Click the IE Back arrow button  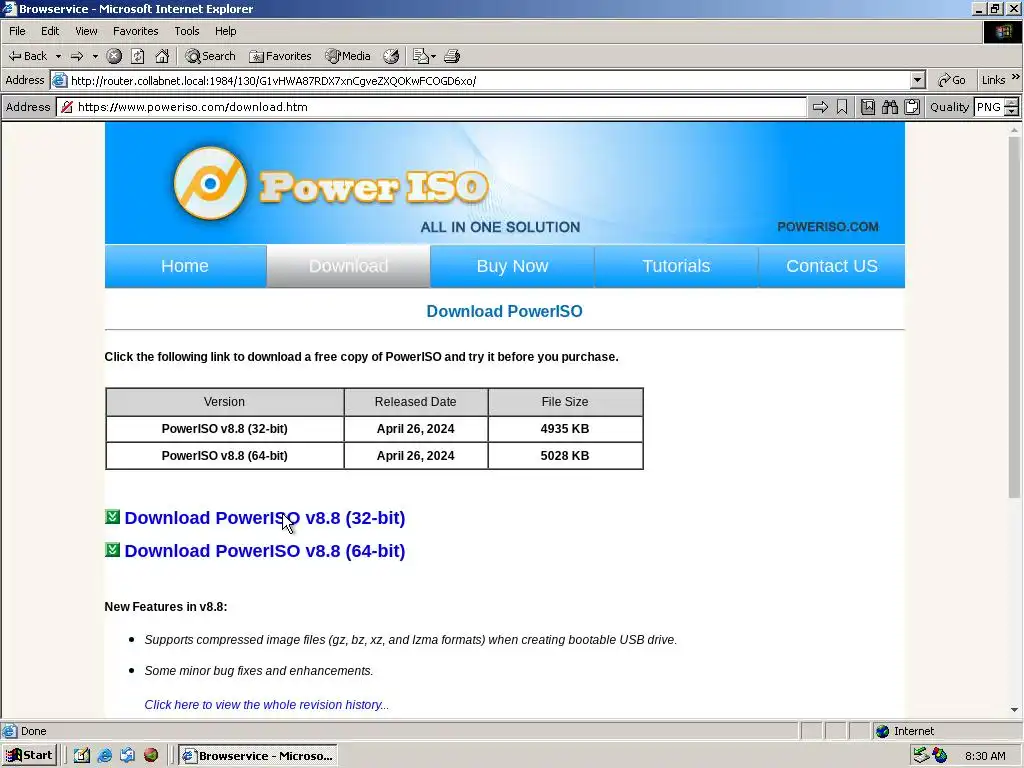27,56
